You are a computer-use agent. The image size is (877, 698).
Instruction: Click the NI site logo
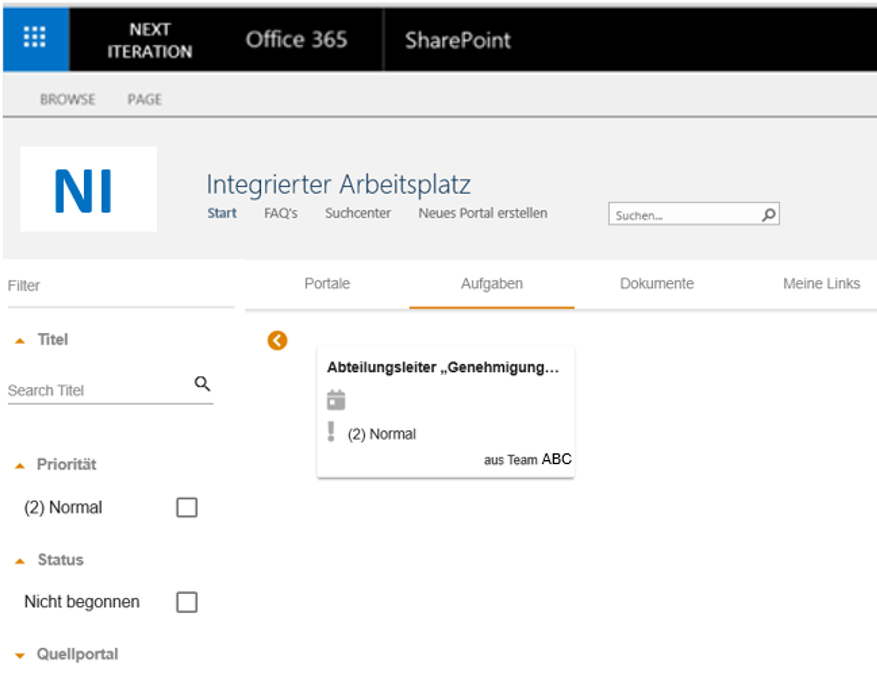coord(88,189)
